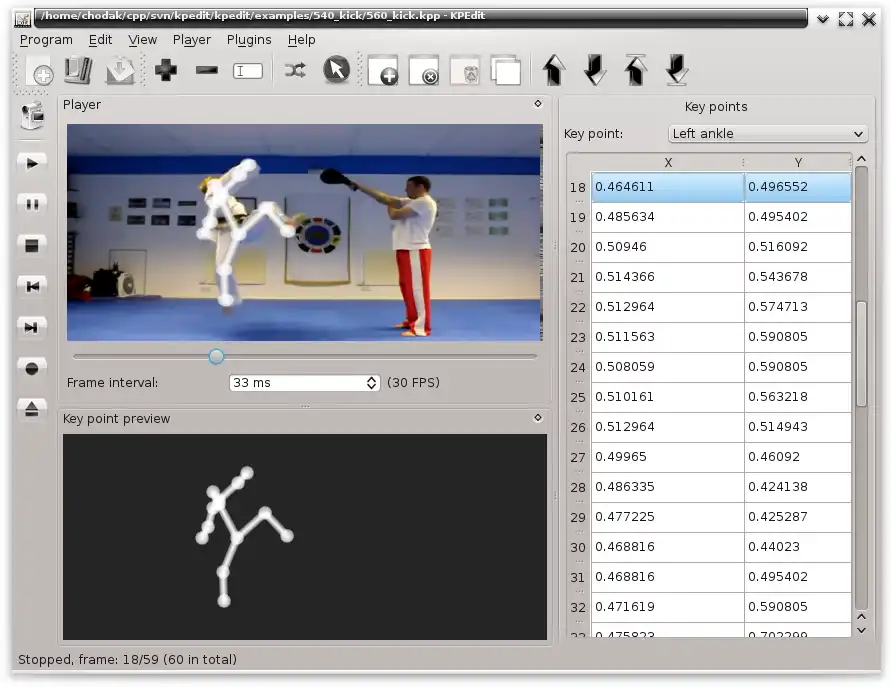This screenshot has height=687, width=891.
Task: Click the plus icon in the top toolbar
Action: pos(166,71)
